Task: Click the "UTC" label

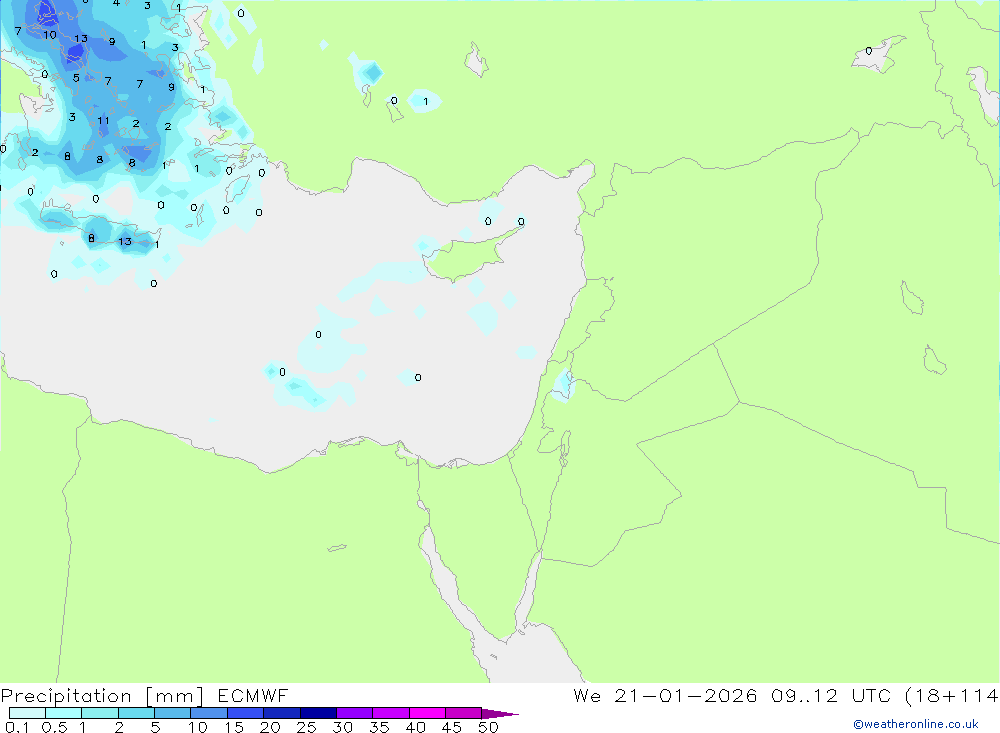Action: pos(871,695)
